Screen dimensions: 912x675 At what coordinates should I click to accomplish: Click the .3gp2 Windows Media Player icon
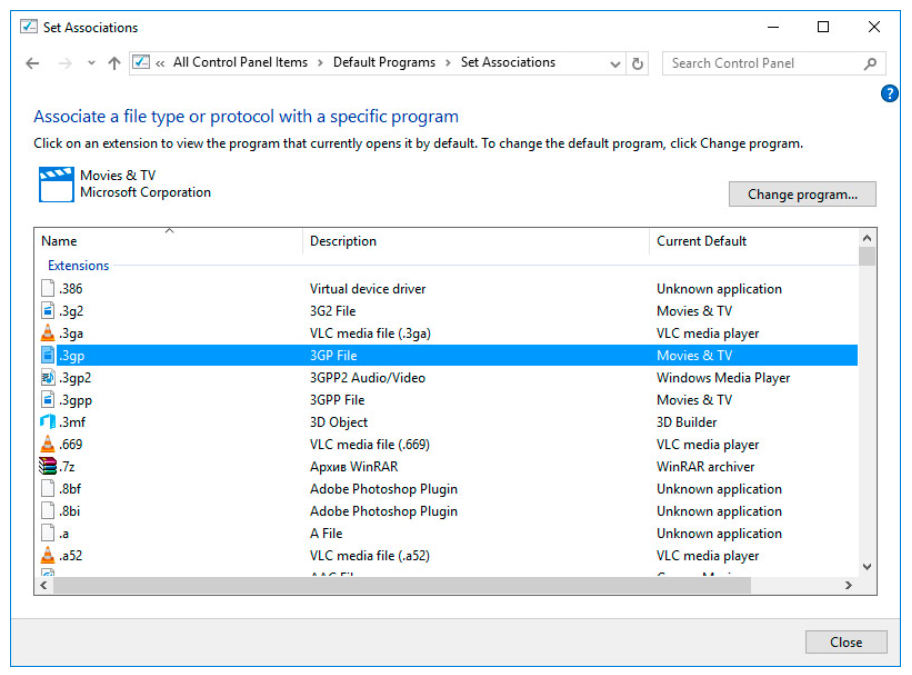point(47,378)
